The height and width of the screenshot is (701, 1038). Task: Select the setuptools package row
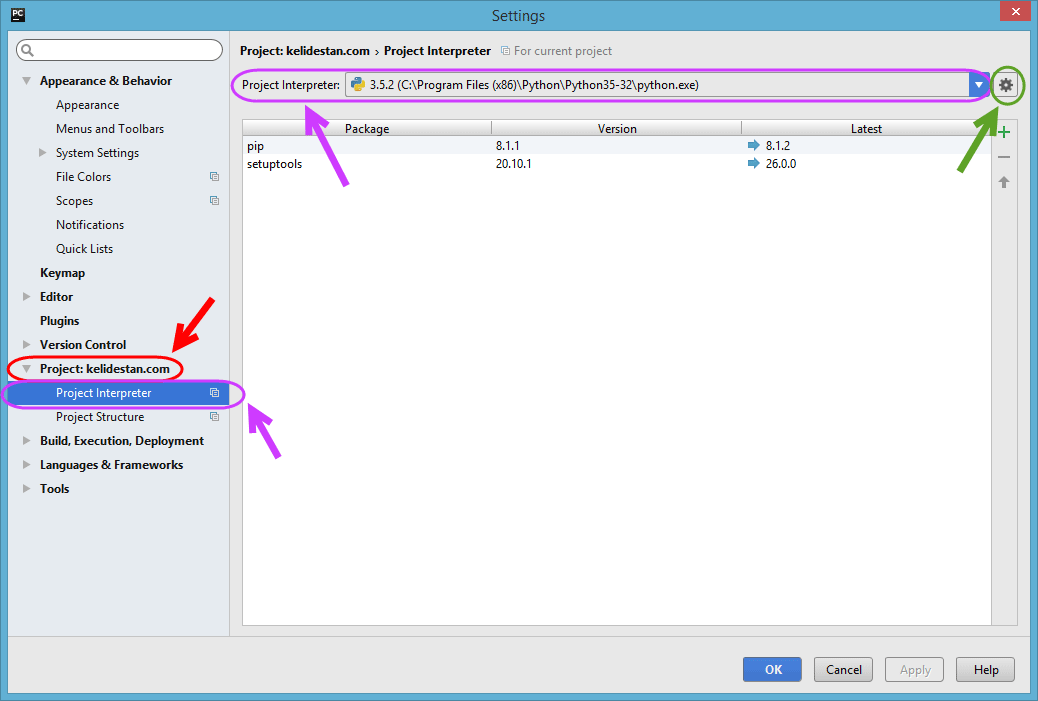616,164
